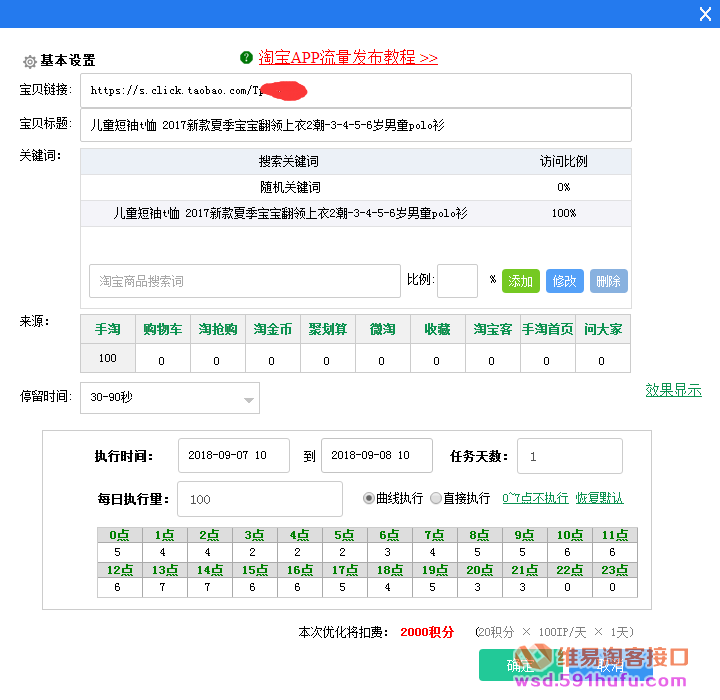The height and width of the screenshot is (700, 720).
Task: Click the 效果显示 link
Action: tap(674, 390)
